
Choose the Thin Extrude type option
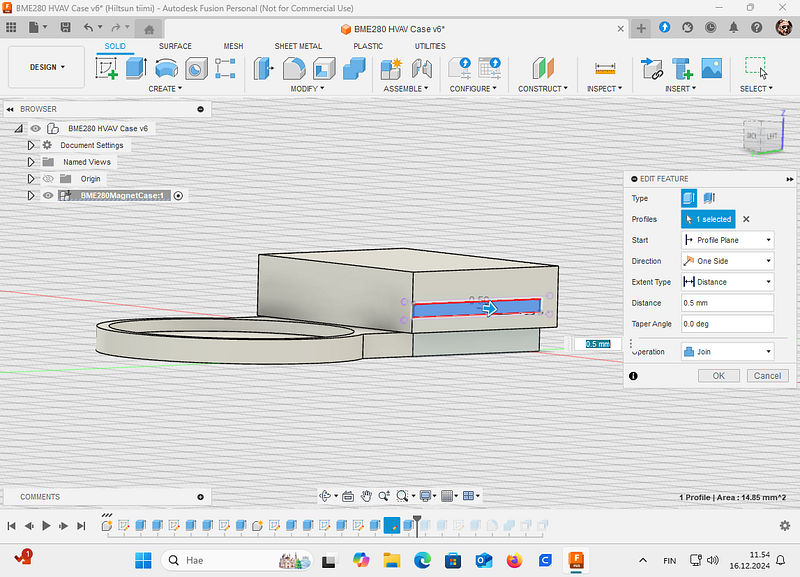pos(709,198)
